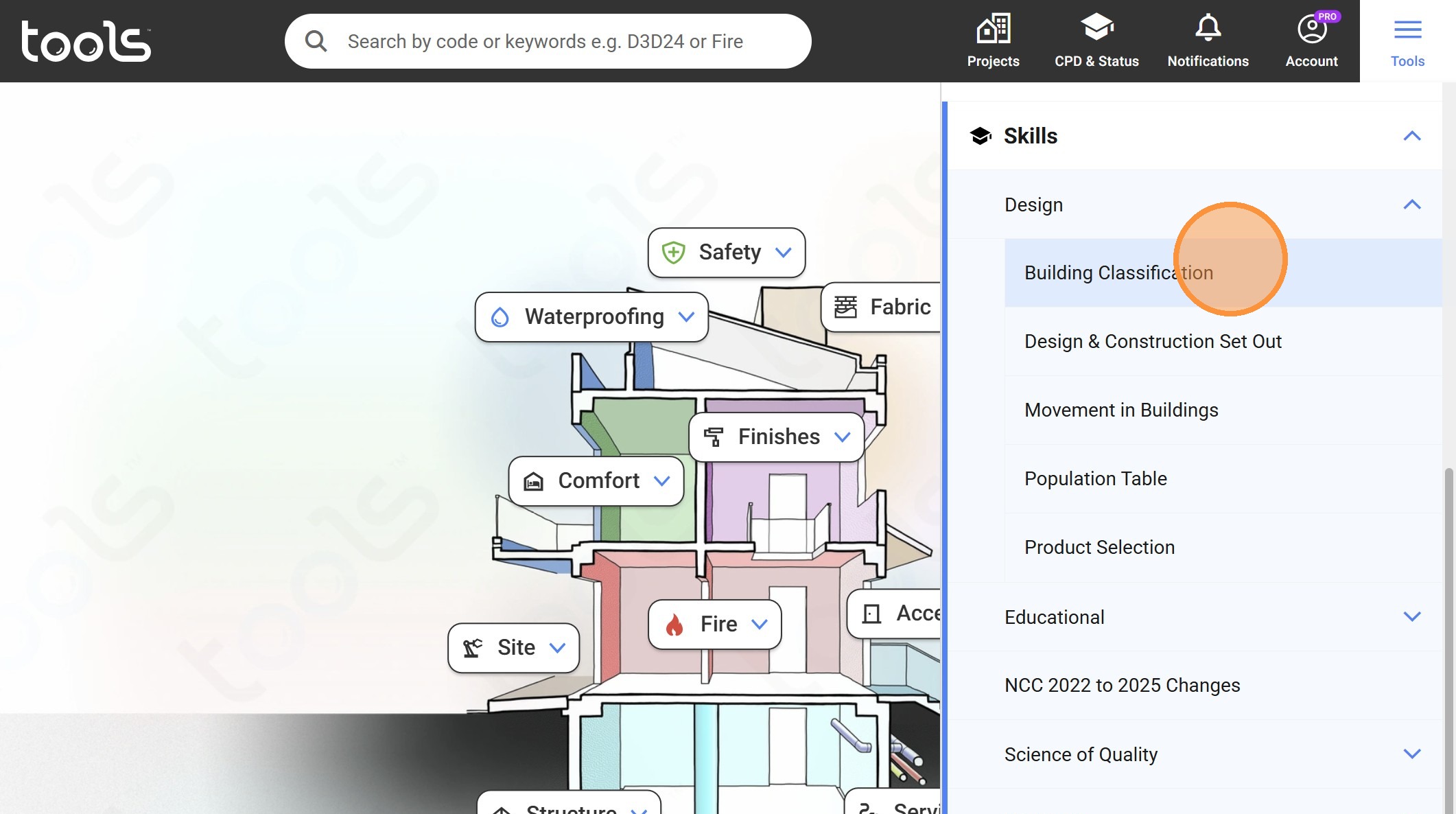Click the Notifications bell icon

point(1208,29)
